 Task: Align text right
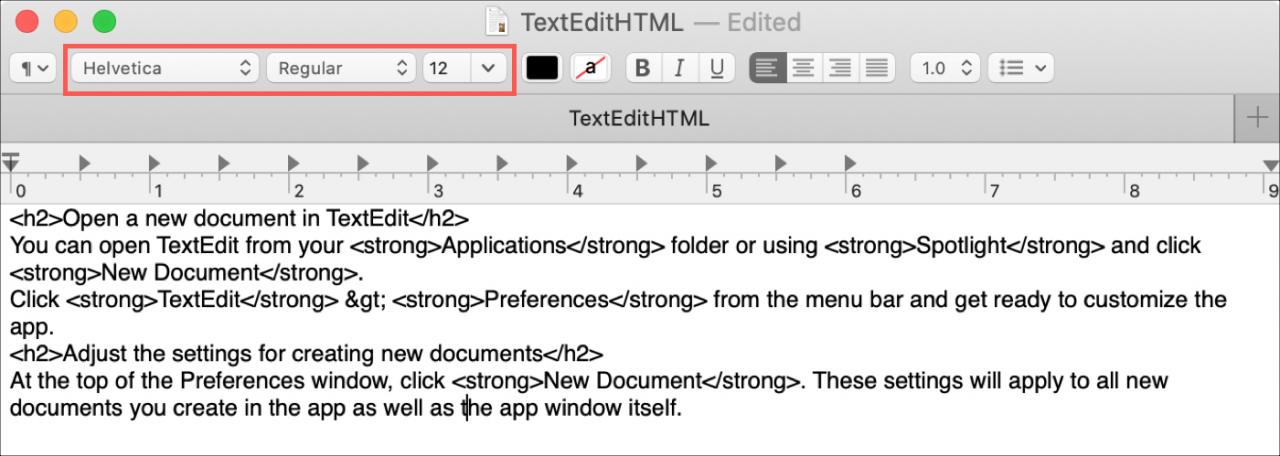point(840,68)
